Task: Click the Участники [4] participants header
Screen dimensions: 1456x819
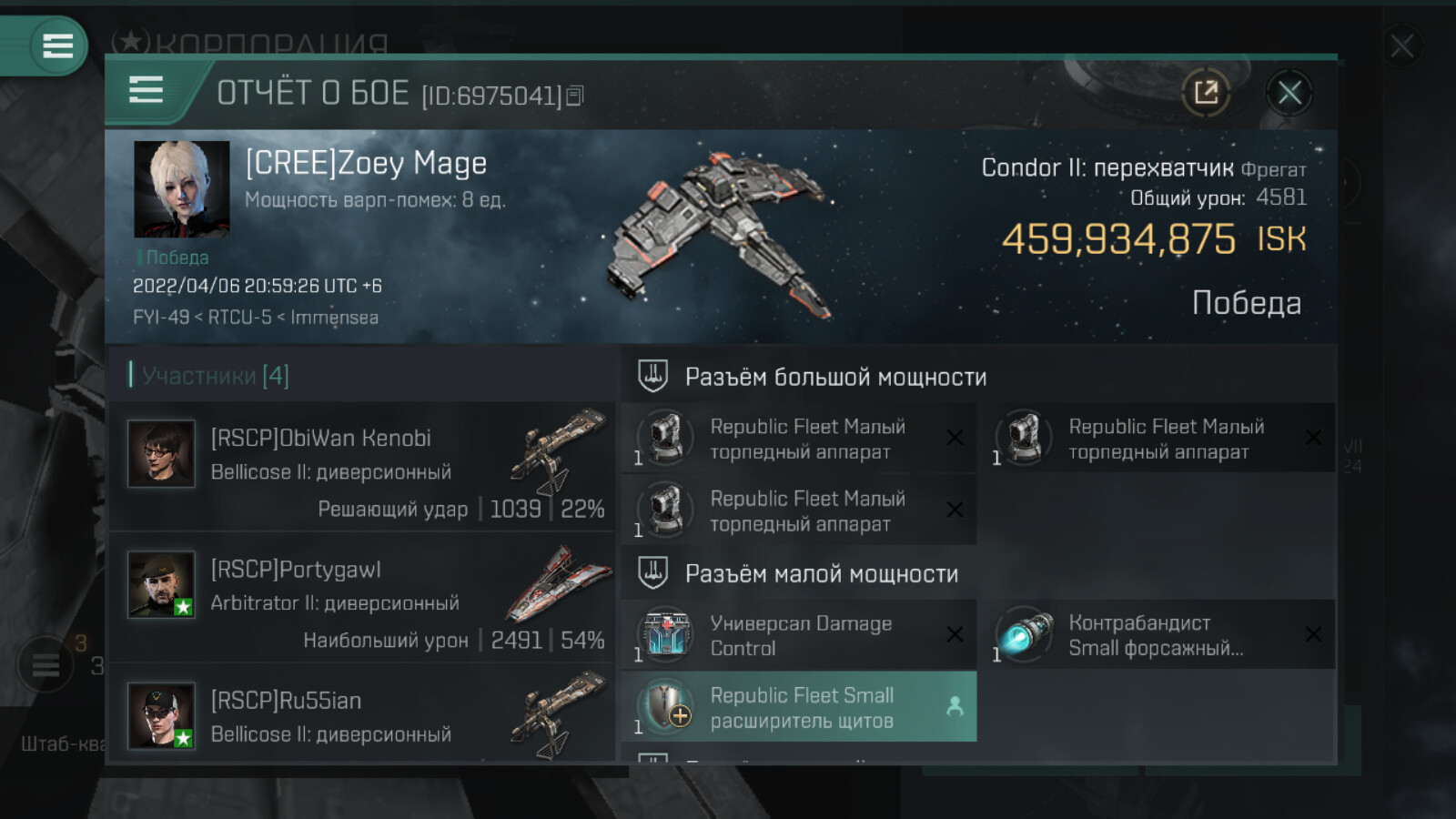Action: pos(216,375)
